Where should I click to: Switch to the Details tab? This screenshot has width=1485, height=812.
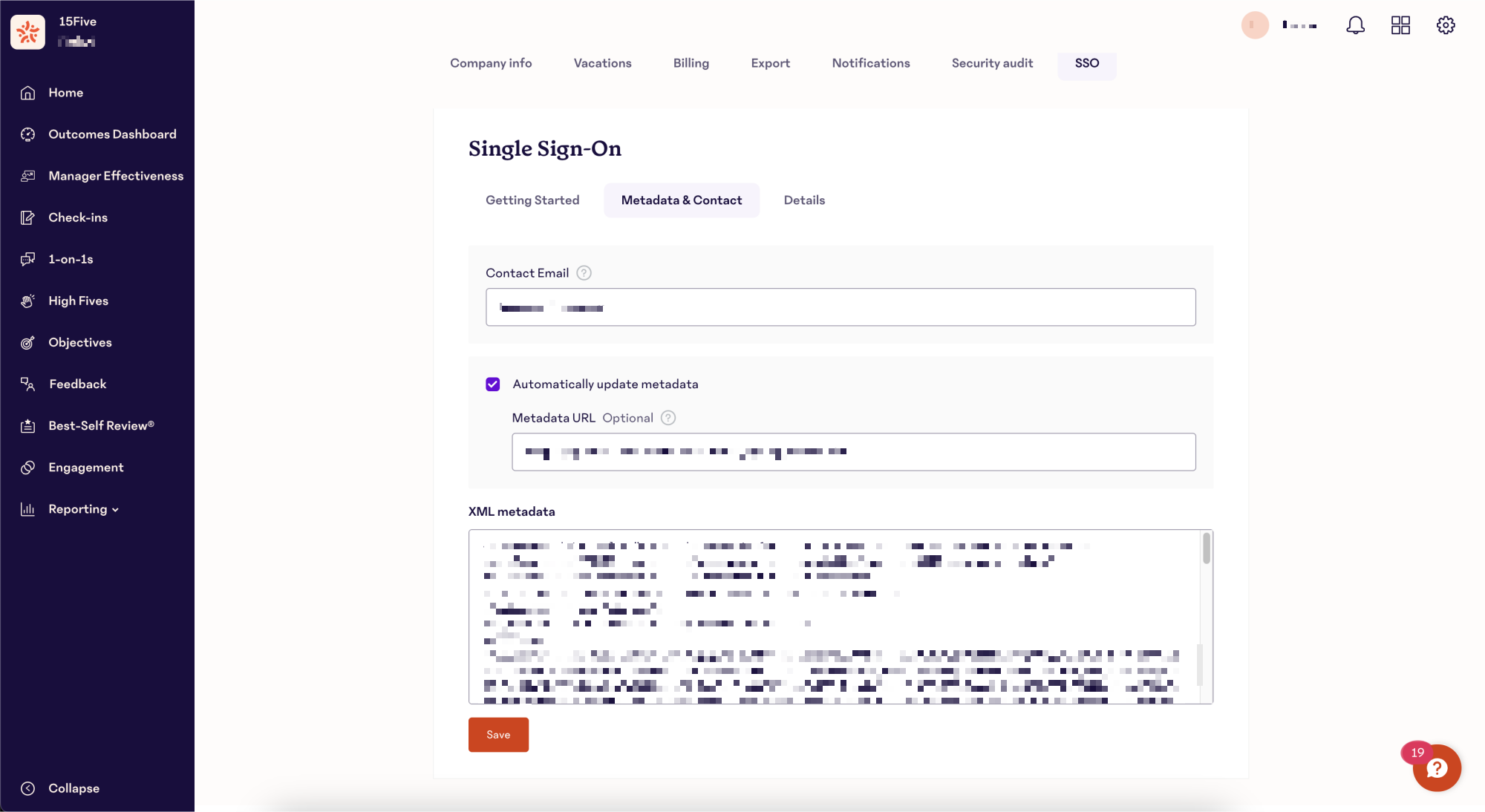(x=805, y=200)
